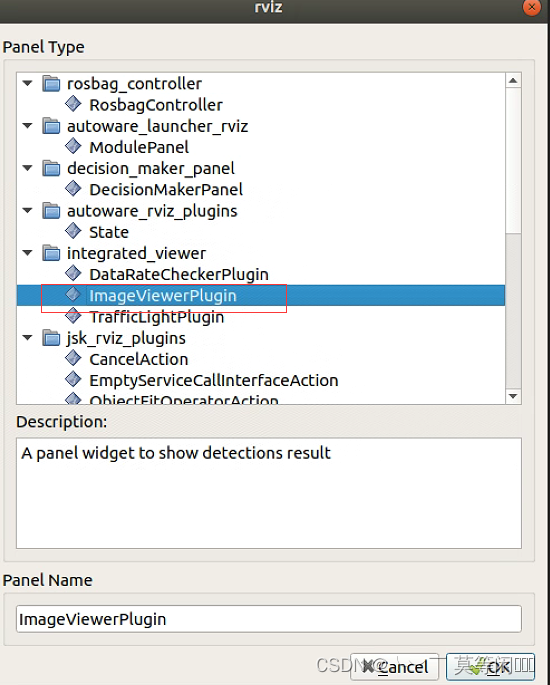Click the autoware_launcher_rviz category label
Viewport: 550px width, 685px height.
pyautogui.click(x=157, y=126)
